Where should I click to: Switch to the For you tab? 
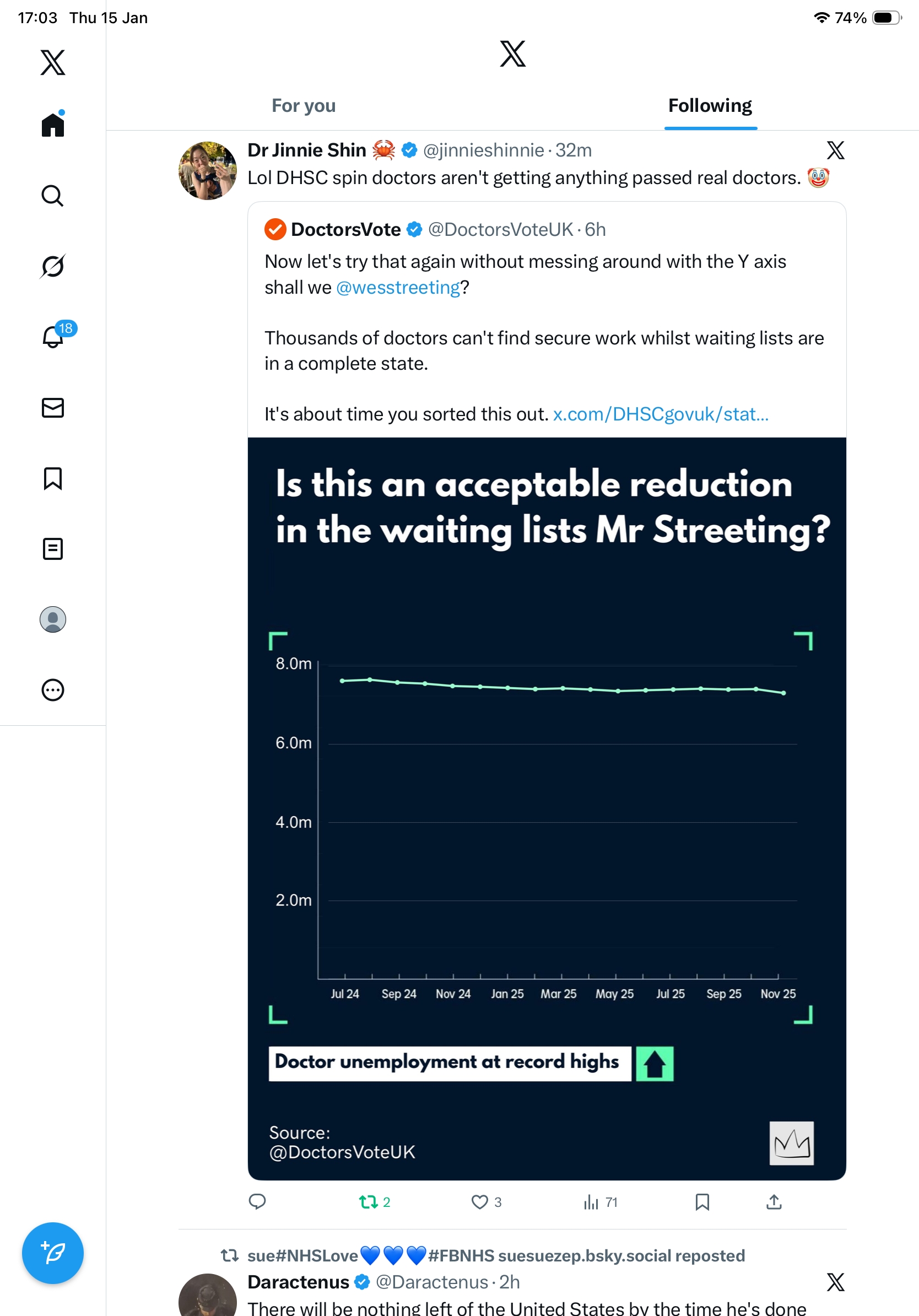(x=304, y=106)
